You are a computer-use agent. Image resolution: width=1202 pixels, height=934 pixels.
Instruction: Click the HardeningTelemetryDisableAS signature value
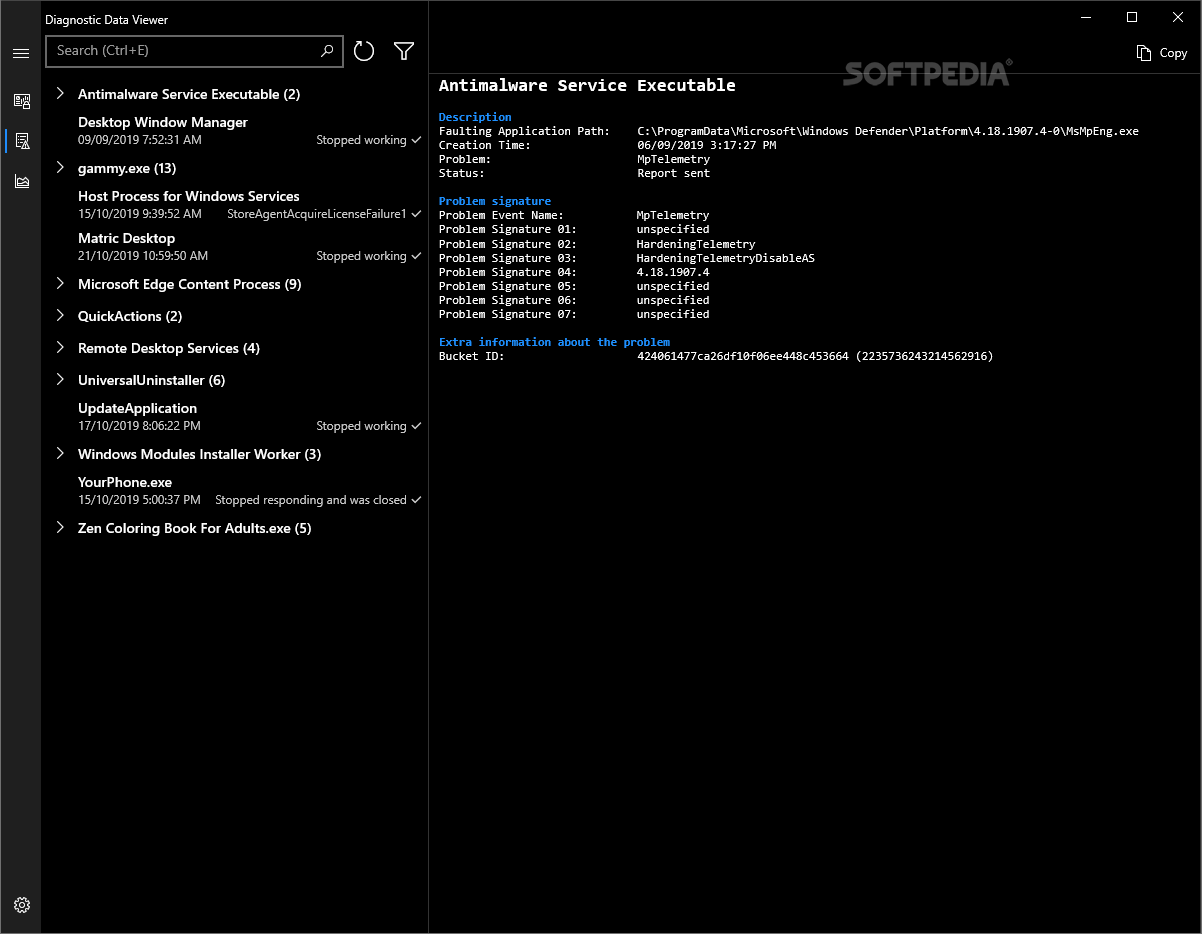(726, 258)
